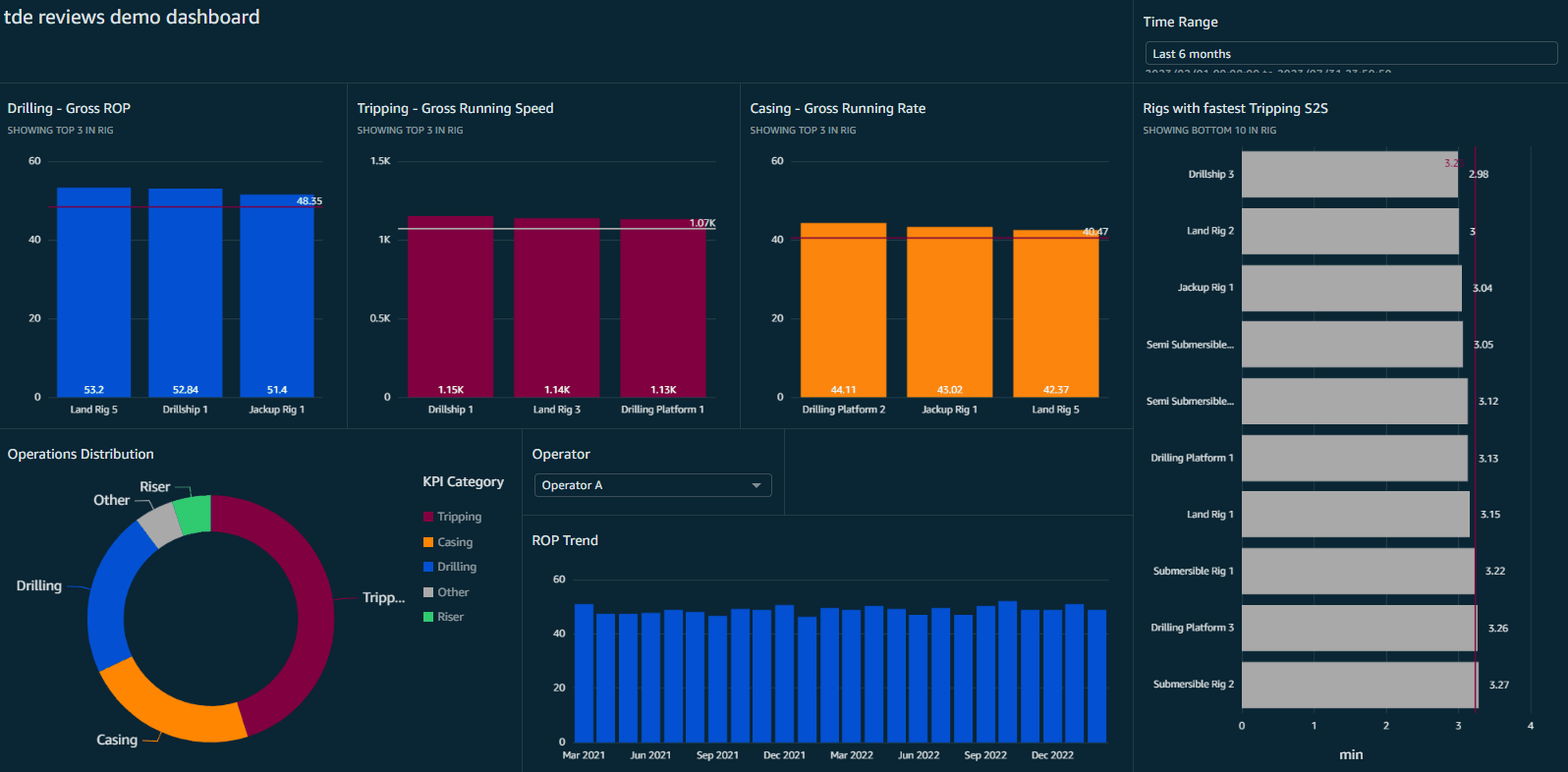Click the 'Rigs with fastest Tripping S2S' heading

click(1235, 108)
